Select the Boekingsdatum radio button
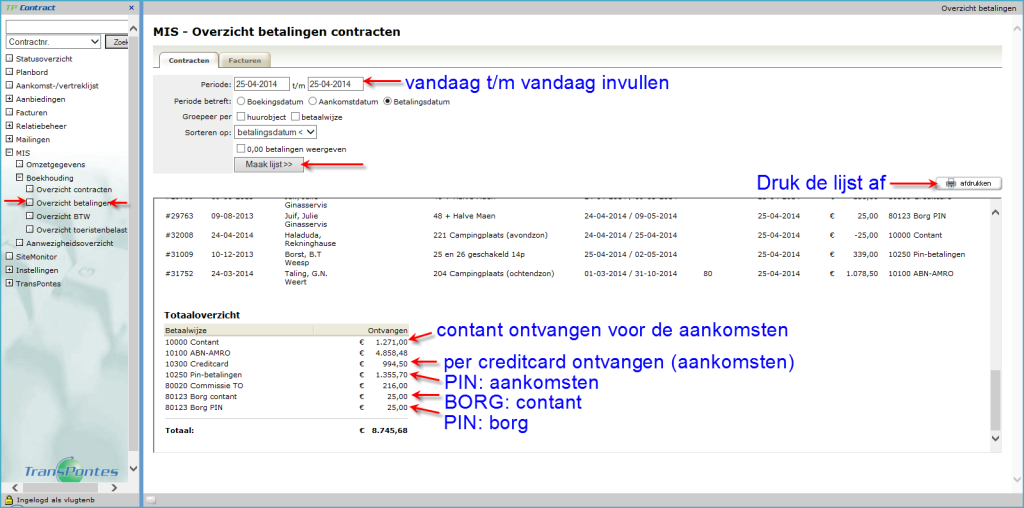 coord(241,101)
